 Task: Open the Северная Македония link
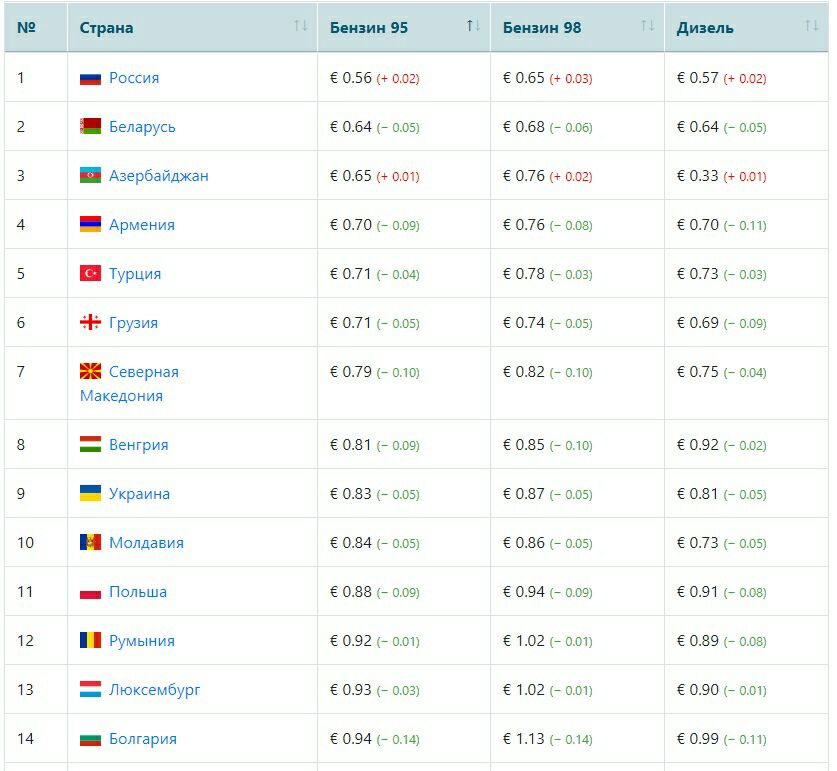pyautogui.click(x=143, y=372)
